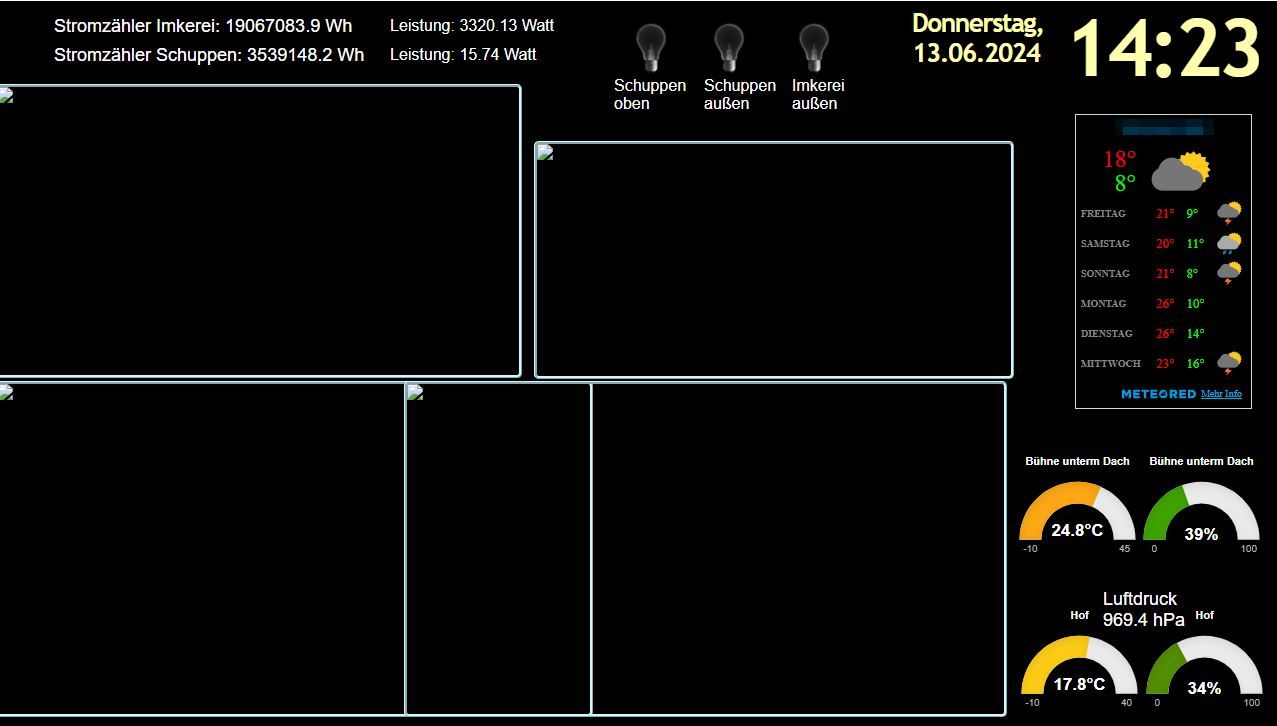Click the METEORED logo
The width and height of the screenshot is (1277, 726).
pos(1158,394)
